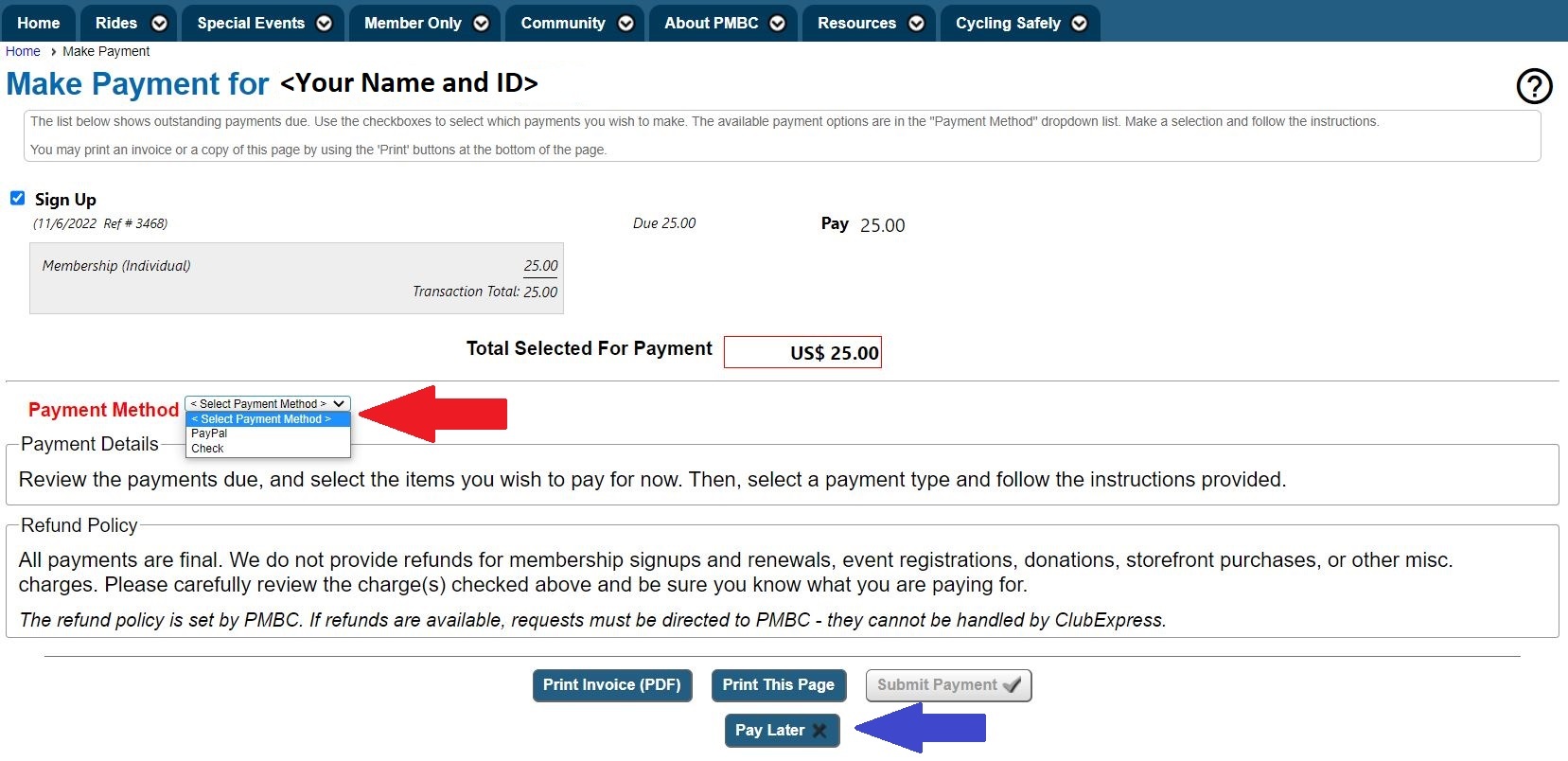Viewport: 1568px width, 761px height.
Task: Click the Special Events chevron icon
Action: click(x=326, y=23)
